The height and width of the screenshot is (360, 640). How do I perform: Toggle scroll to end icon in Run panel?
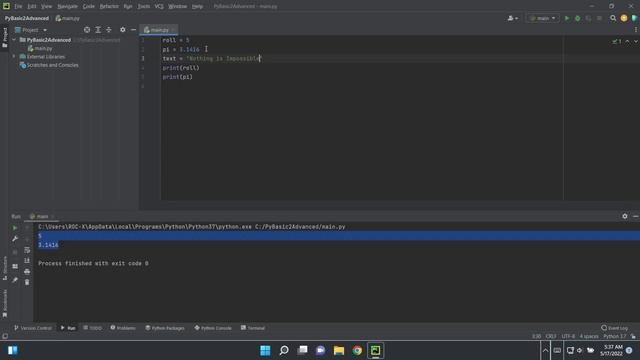(x=27, y=260)
